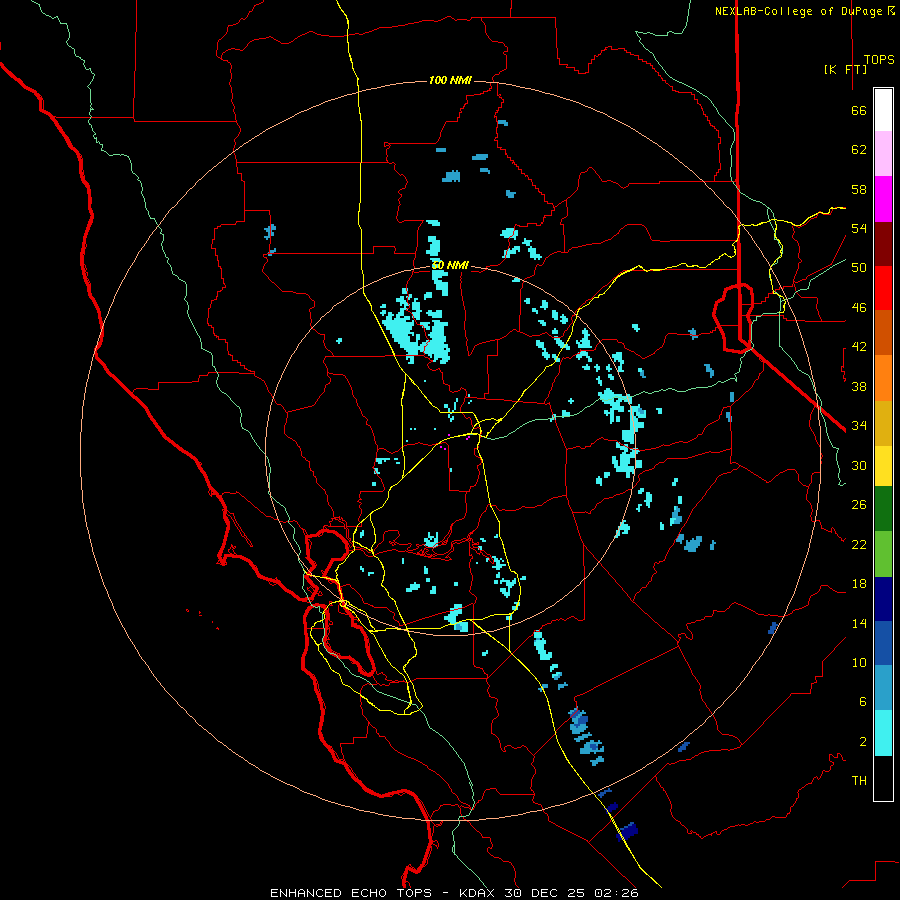Click the legend value 58
Image resolution: width=900 pixels, height=900 pixels.
(859, 189)
